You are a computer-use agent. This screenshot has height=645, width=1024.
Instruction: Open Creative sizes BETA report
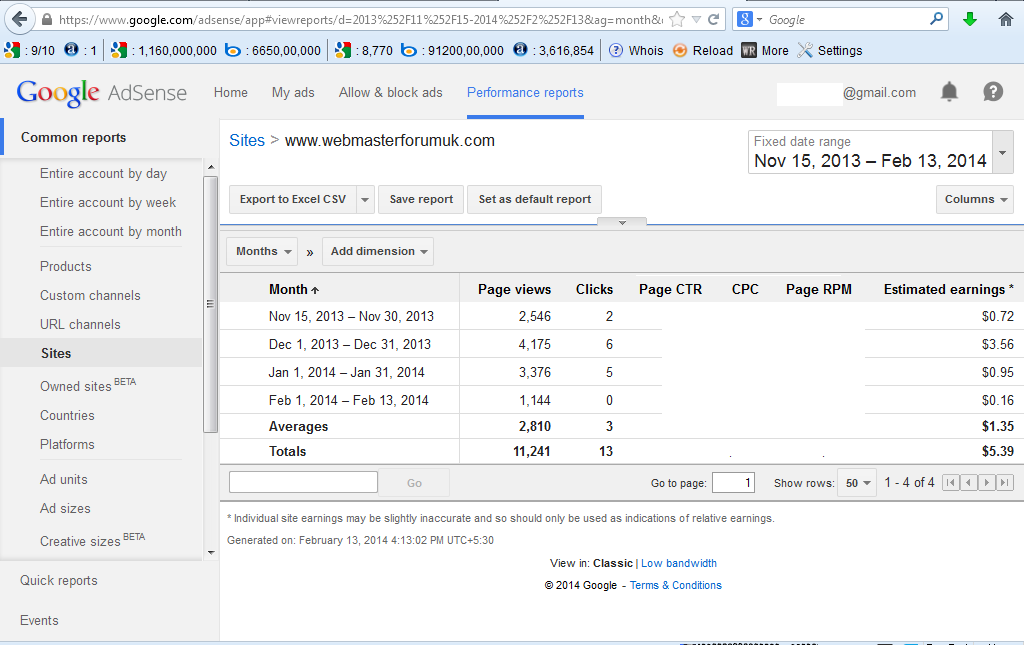point(92,540)
